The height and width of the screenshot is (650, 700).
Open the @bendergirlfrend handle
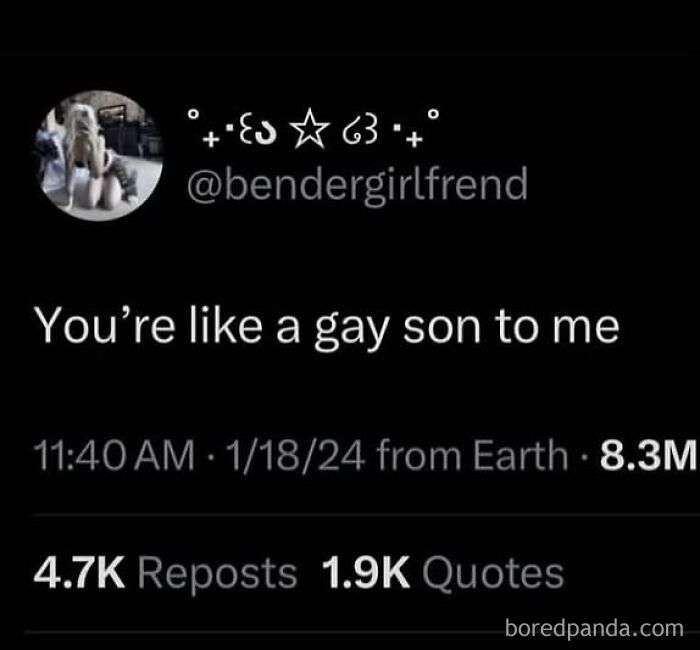pyautogui.click(x=358, y=185)
